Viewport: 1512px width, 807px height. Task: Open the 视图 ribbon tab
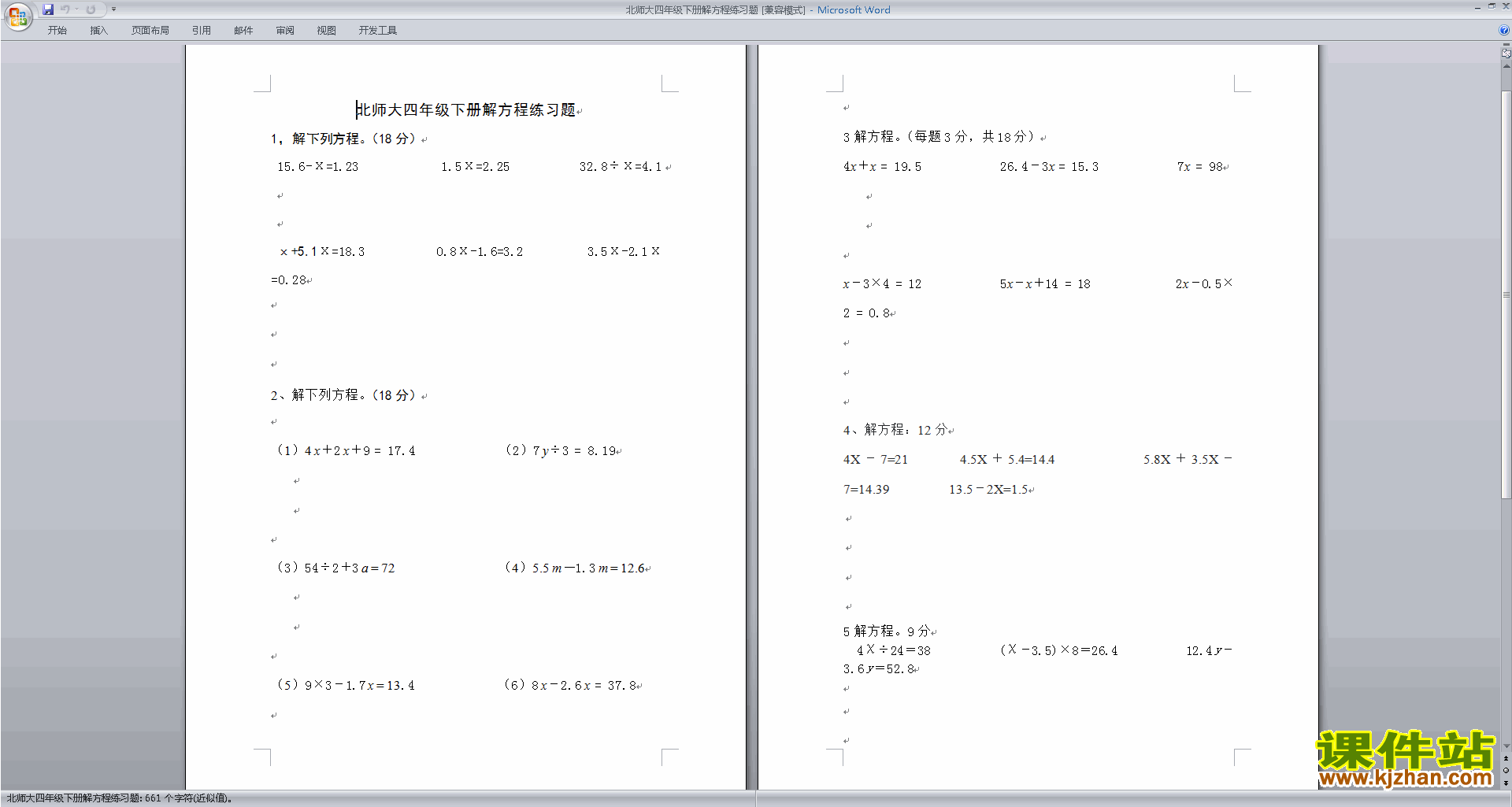click(327, 31)
